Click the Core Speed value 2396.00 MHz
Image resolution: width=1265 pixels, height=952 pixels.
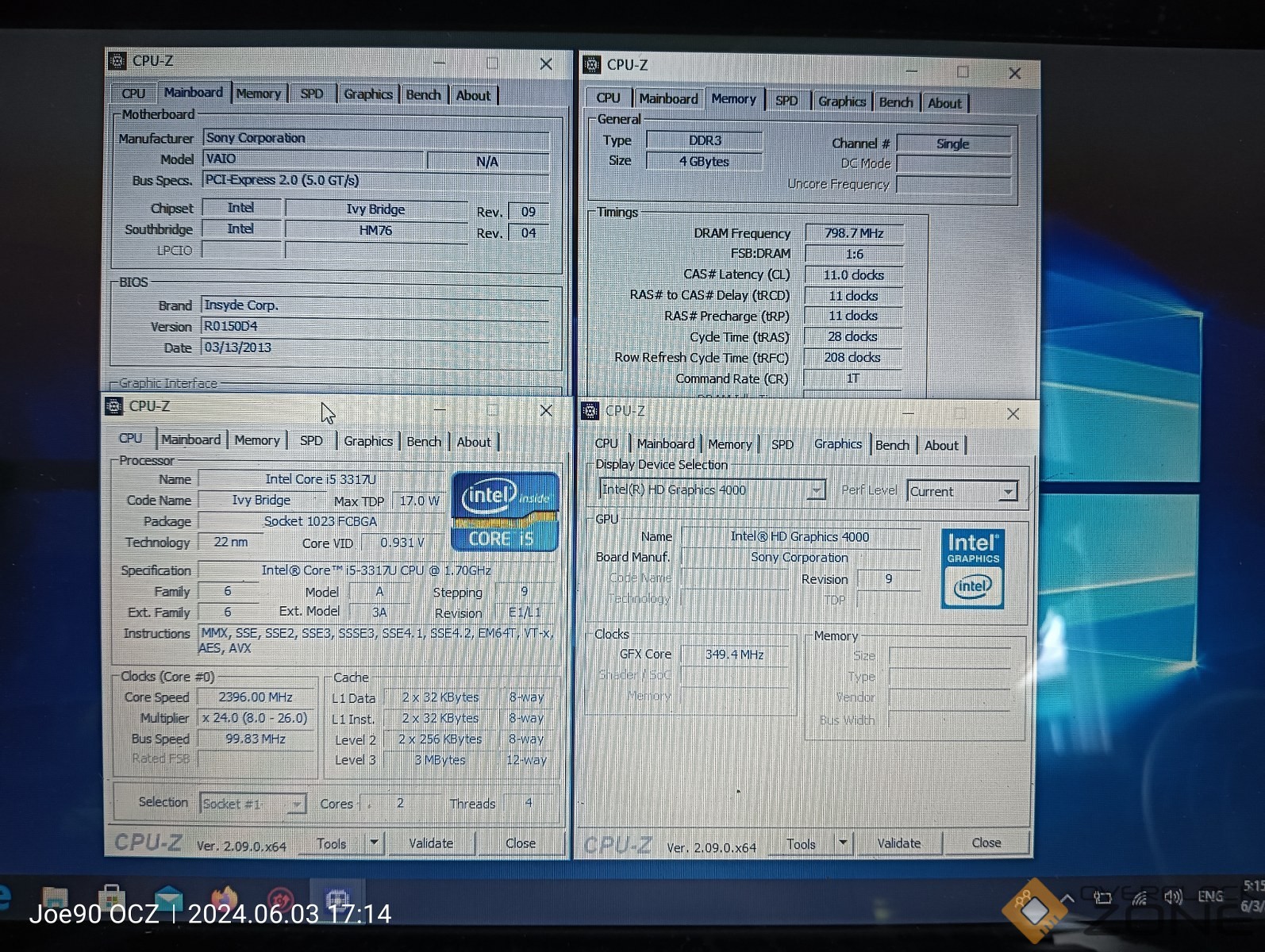point(256,697)
